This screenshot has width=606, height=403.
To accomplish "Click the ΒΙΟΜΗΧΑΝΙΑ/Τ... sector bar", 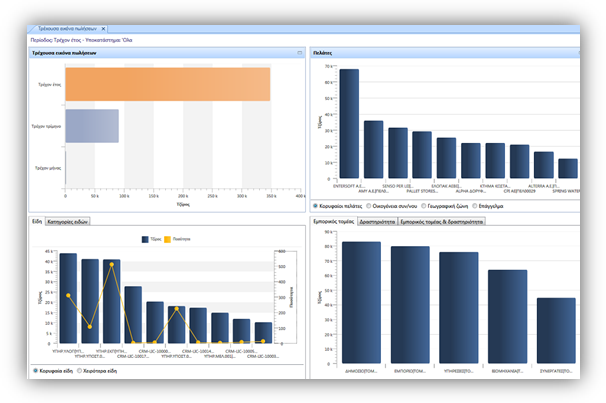I will [x=507, y=316].
